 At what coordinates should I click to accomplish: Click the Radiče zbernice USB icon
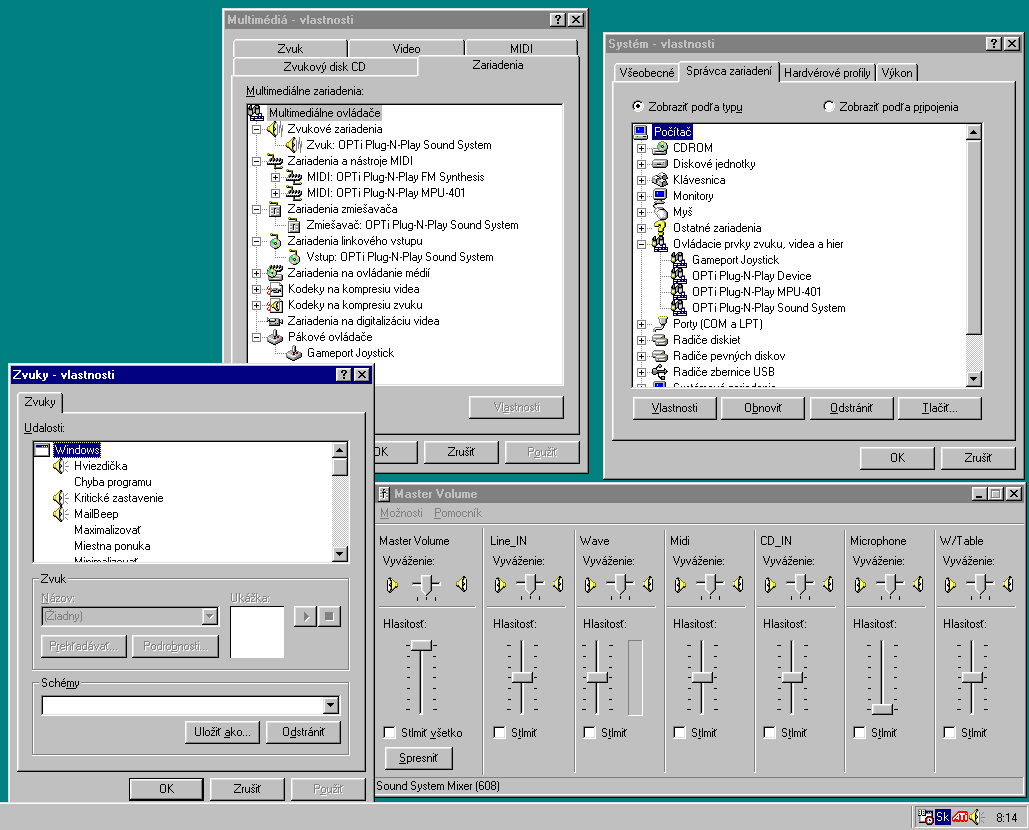660,372
